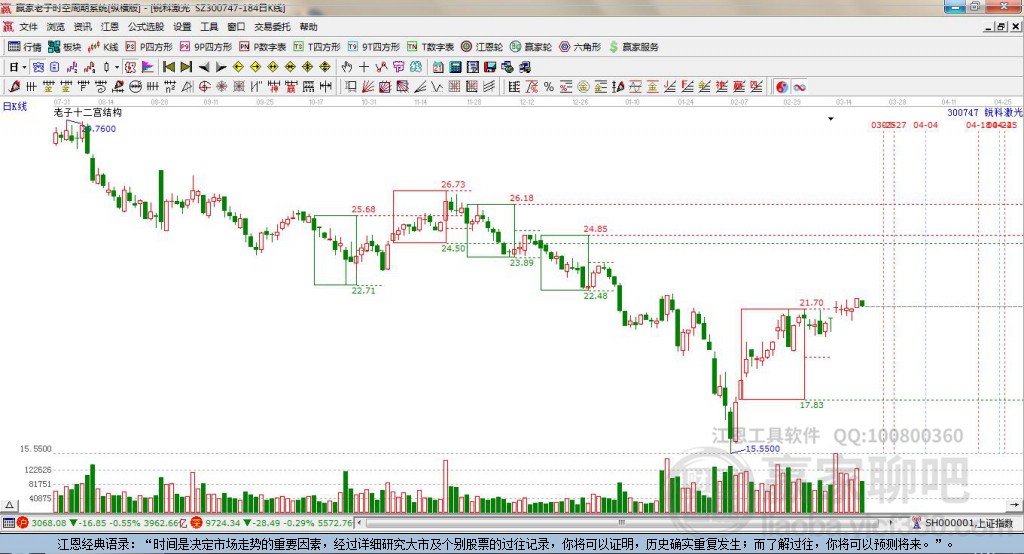Screen dimensions: 1024x554
Task: Click the 15.5500 low price label
Action: click(763, 449)
